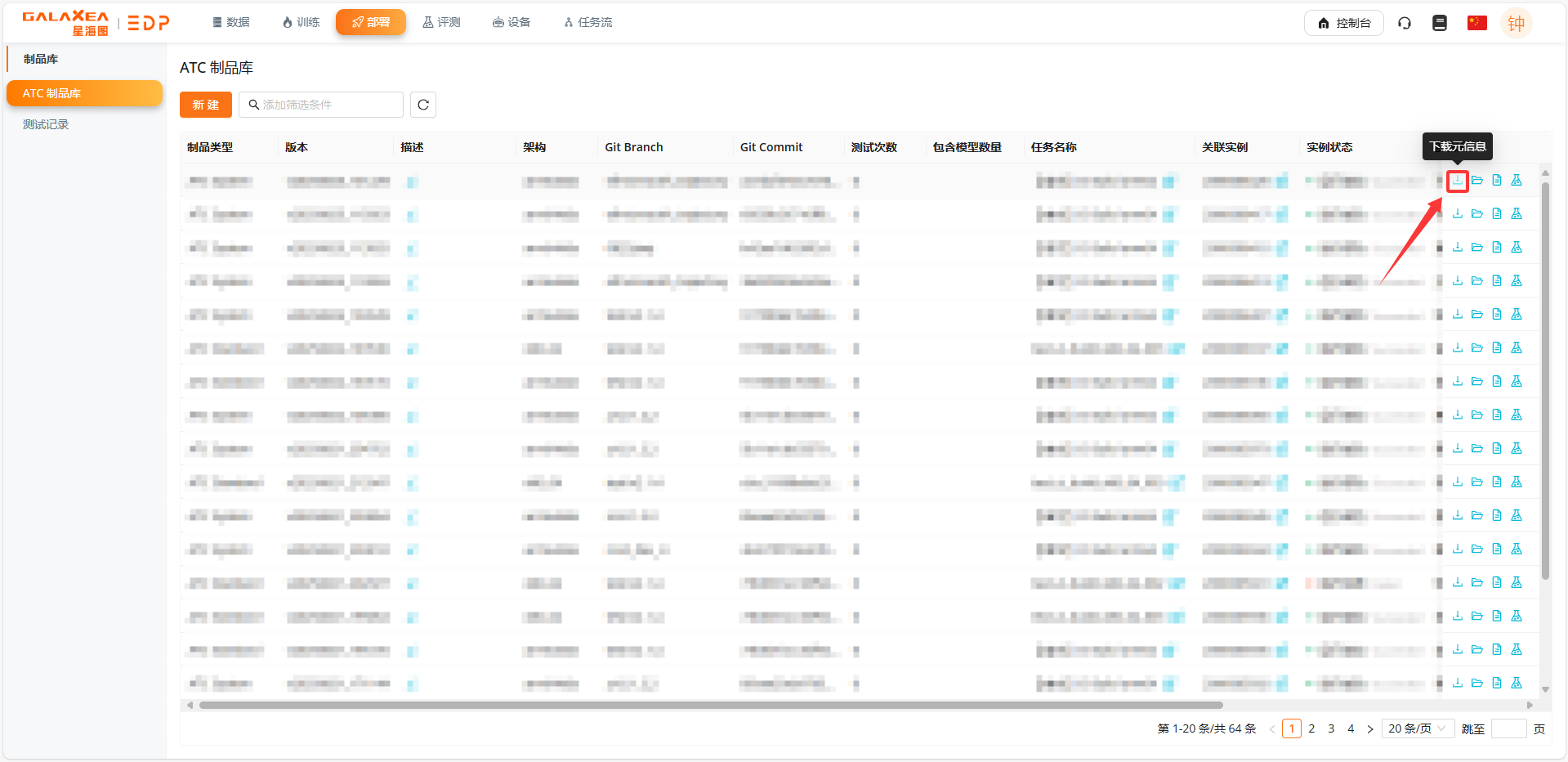Click flask test icon in first row
1568x762 pixels.
[x=1516, y=181]
